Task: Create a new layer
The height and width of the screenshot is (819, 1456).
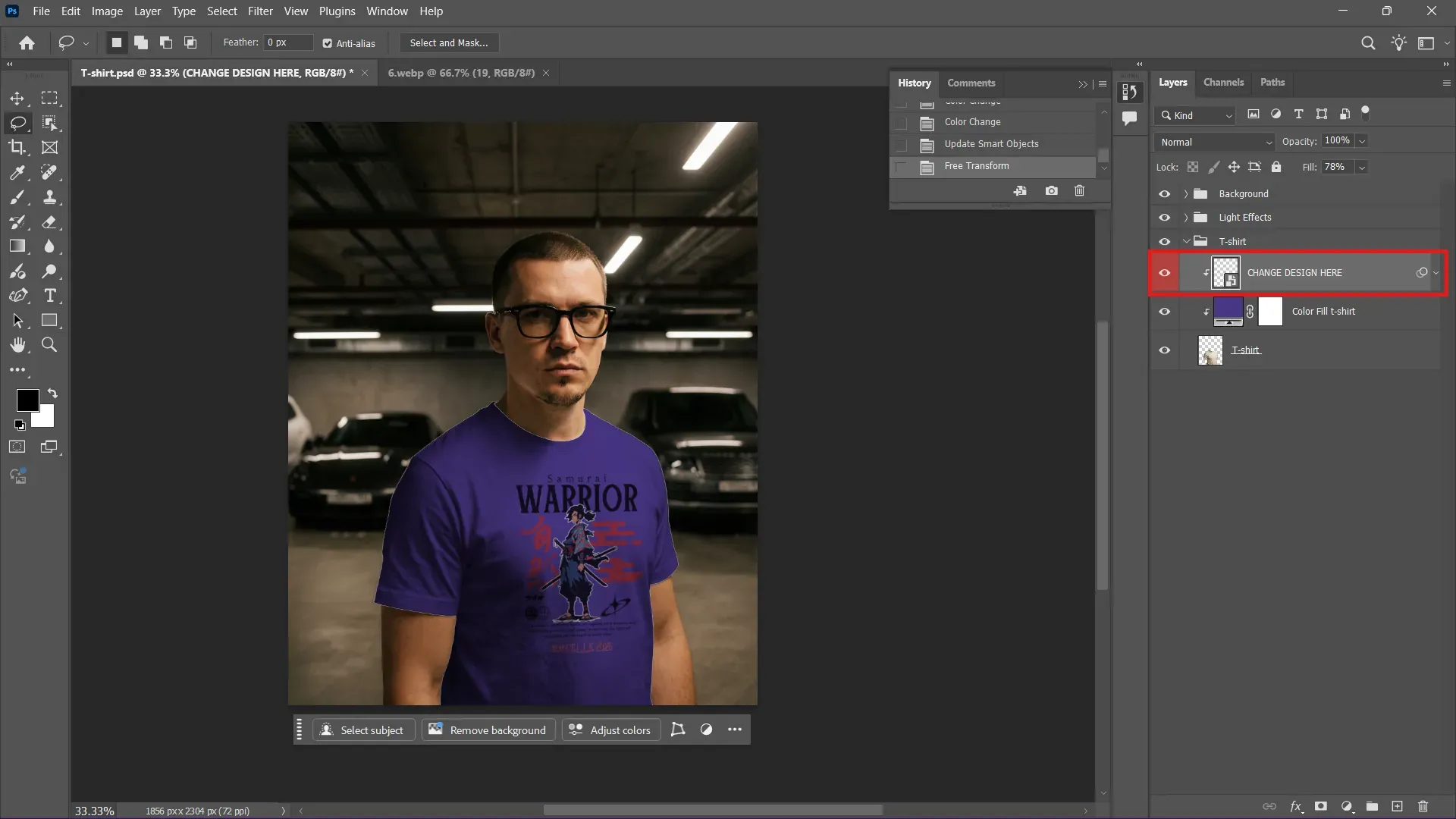Action: pos(1396,806)
